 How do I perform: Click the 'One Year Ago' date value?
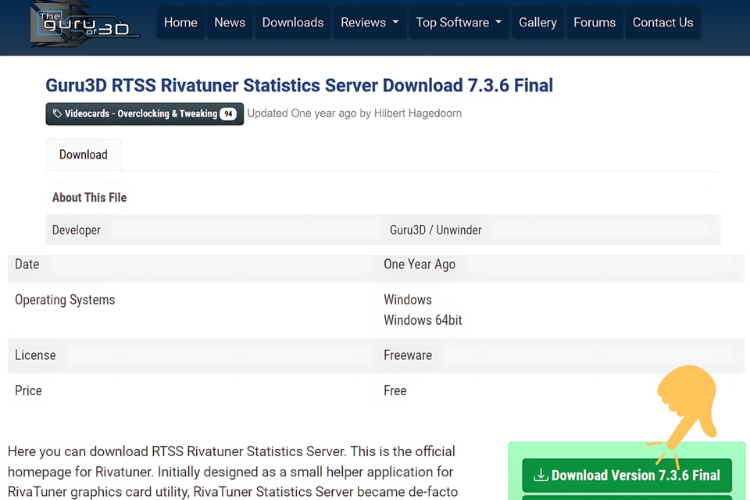click(x=419, y=264)
